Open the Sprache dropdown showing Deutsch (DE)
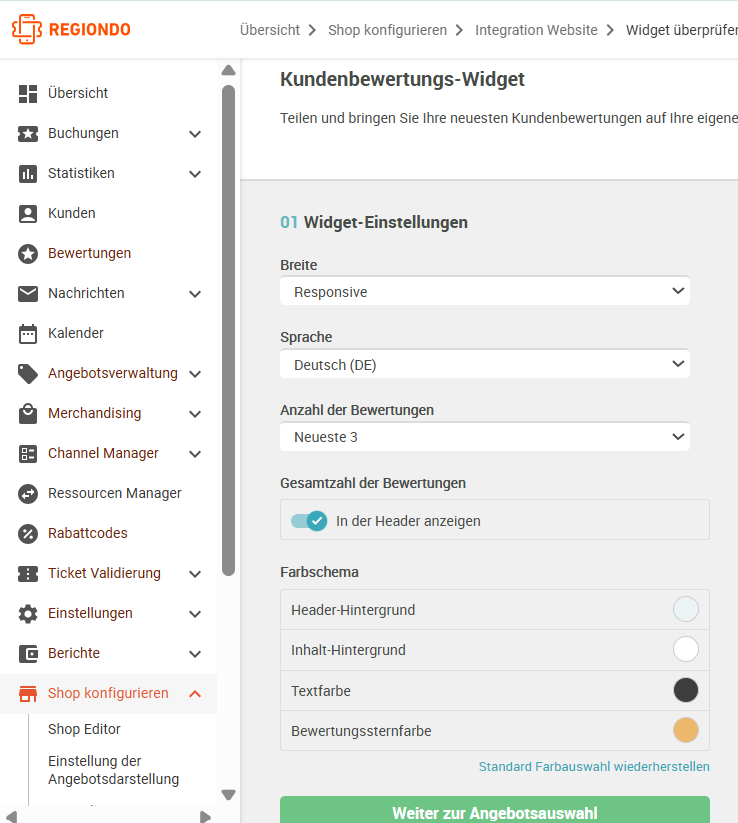The height and width of the screenshot is (823, 738). pyautogui.click(x=484, y=364)
